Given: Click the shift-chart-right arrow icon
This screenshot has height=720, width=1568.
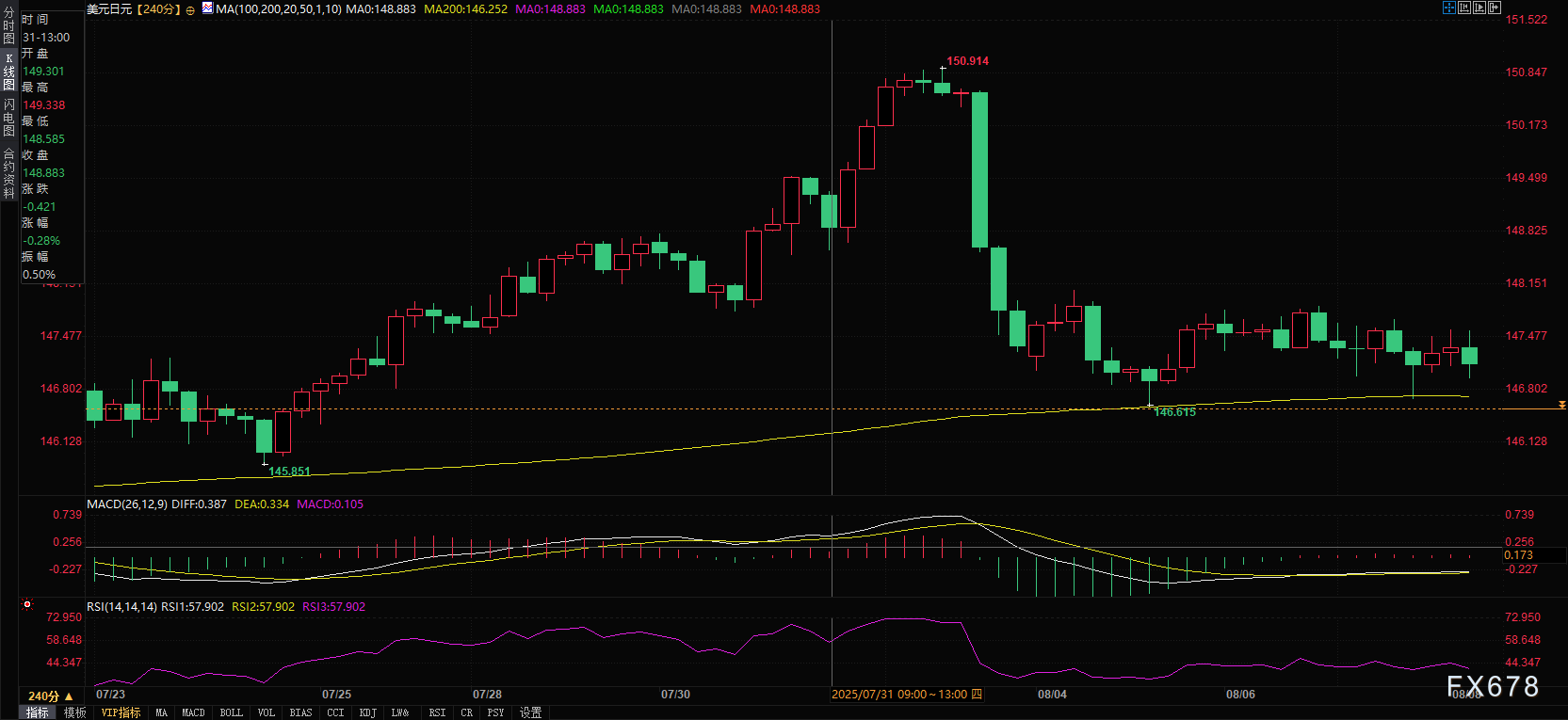Looking at the screenshot, I should pos(1495,8).
